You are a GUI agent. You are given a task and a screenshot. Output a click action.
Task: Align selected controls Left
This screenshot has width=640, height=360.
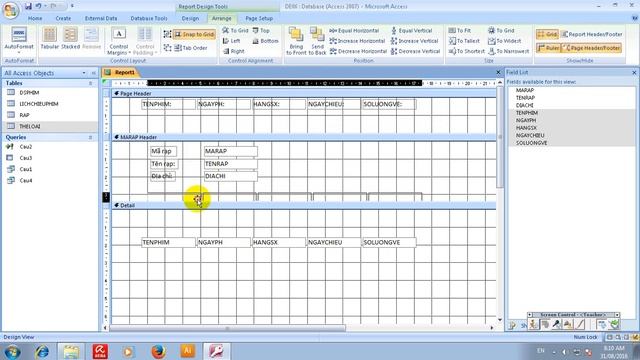tap(231, 41)
